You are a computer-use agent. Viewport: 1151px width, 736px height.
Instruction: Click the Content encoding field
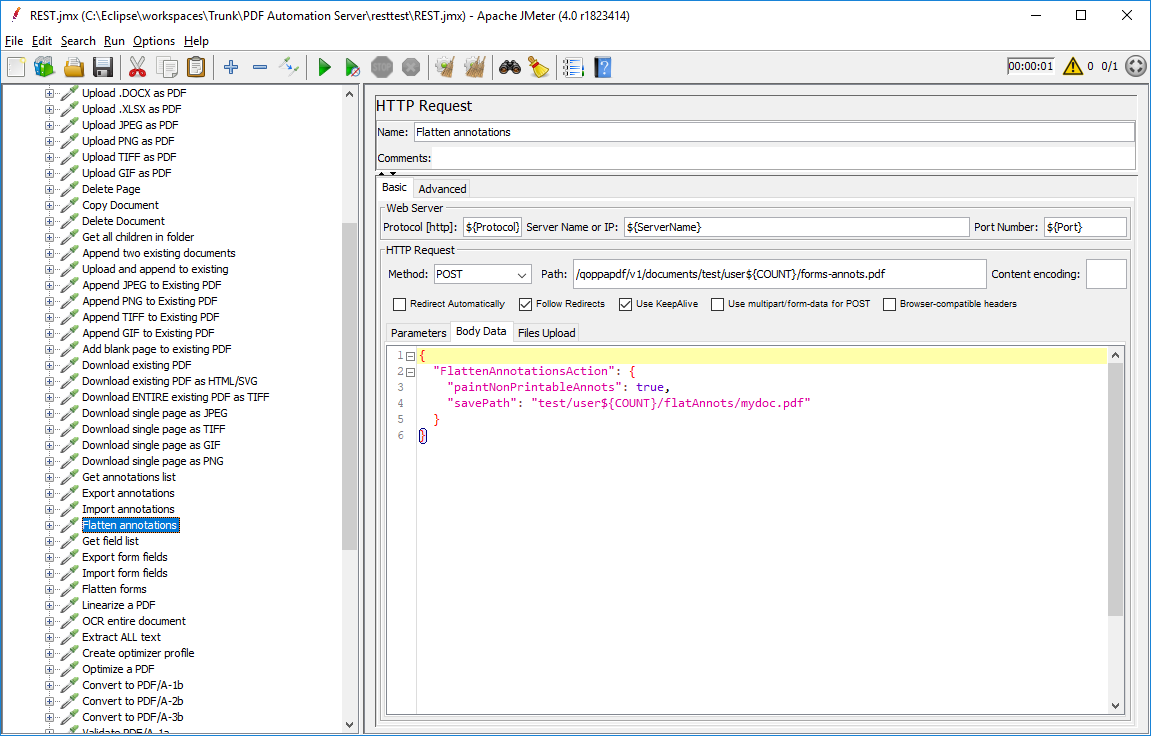1106,274
